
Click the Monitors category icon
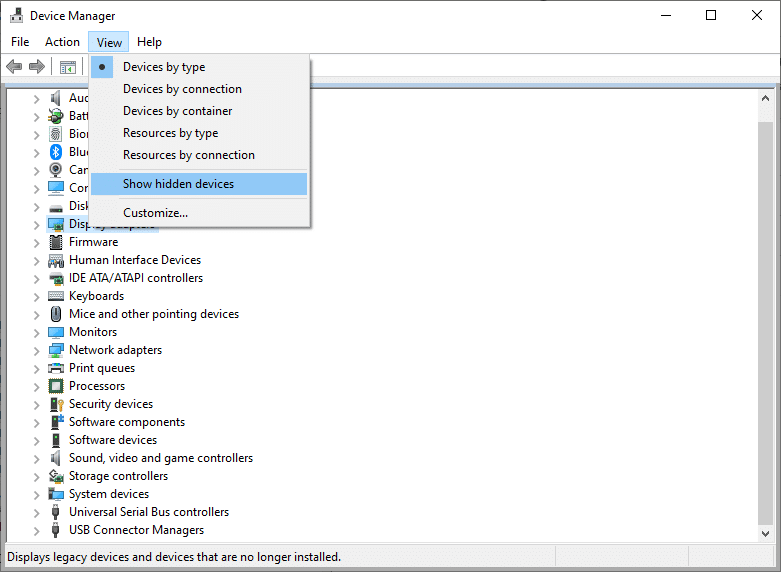[56, 332]
